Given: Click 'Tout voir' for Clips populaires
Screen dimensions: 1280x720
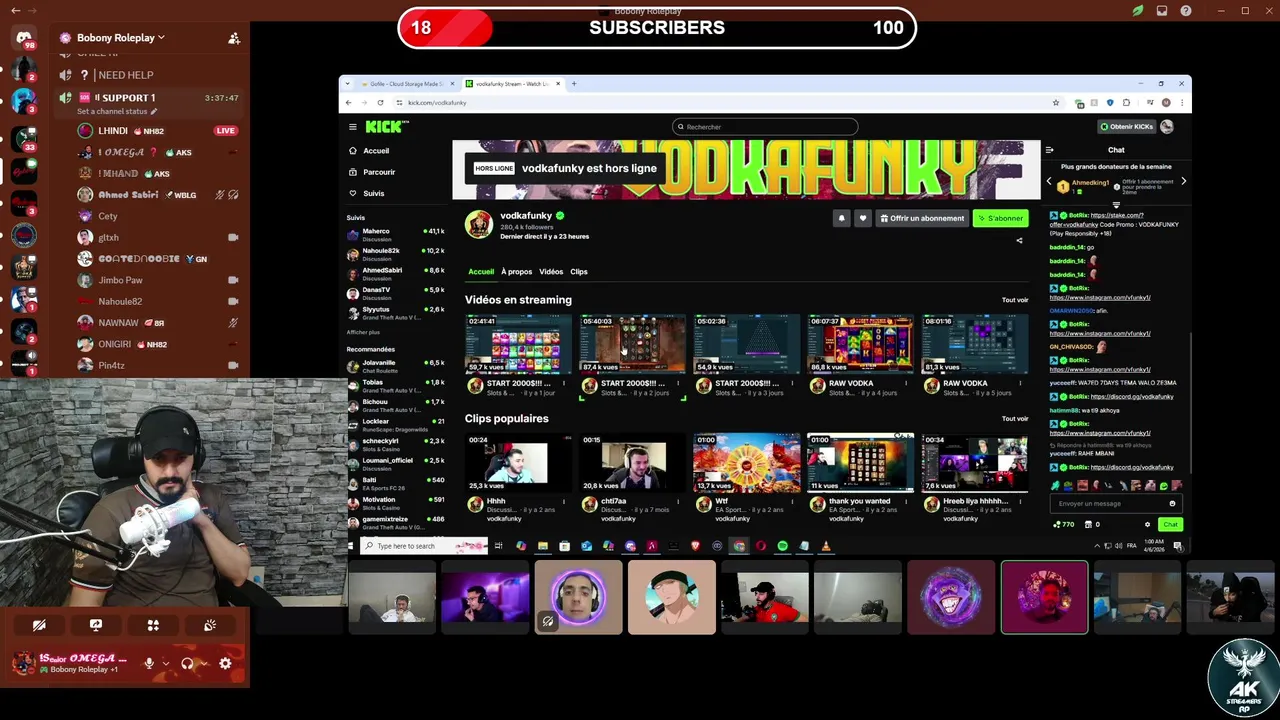Looking at the screenshot, I should [1015, 419].
